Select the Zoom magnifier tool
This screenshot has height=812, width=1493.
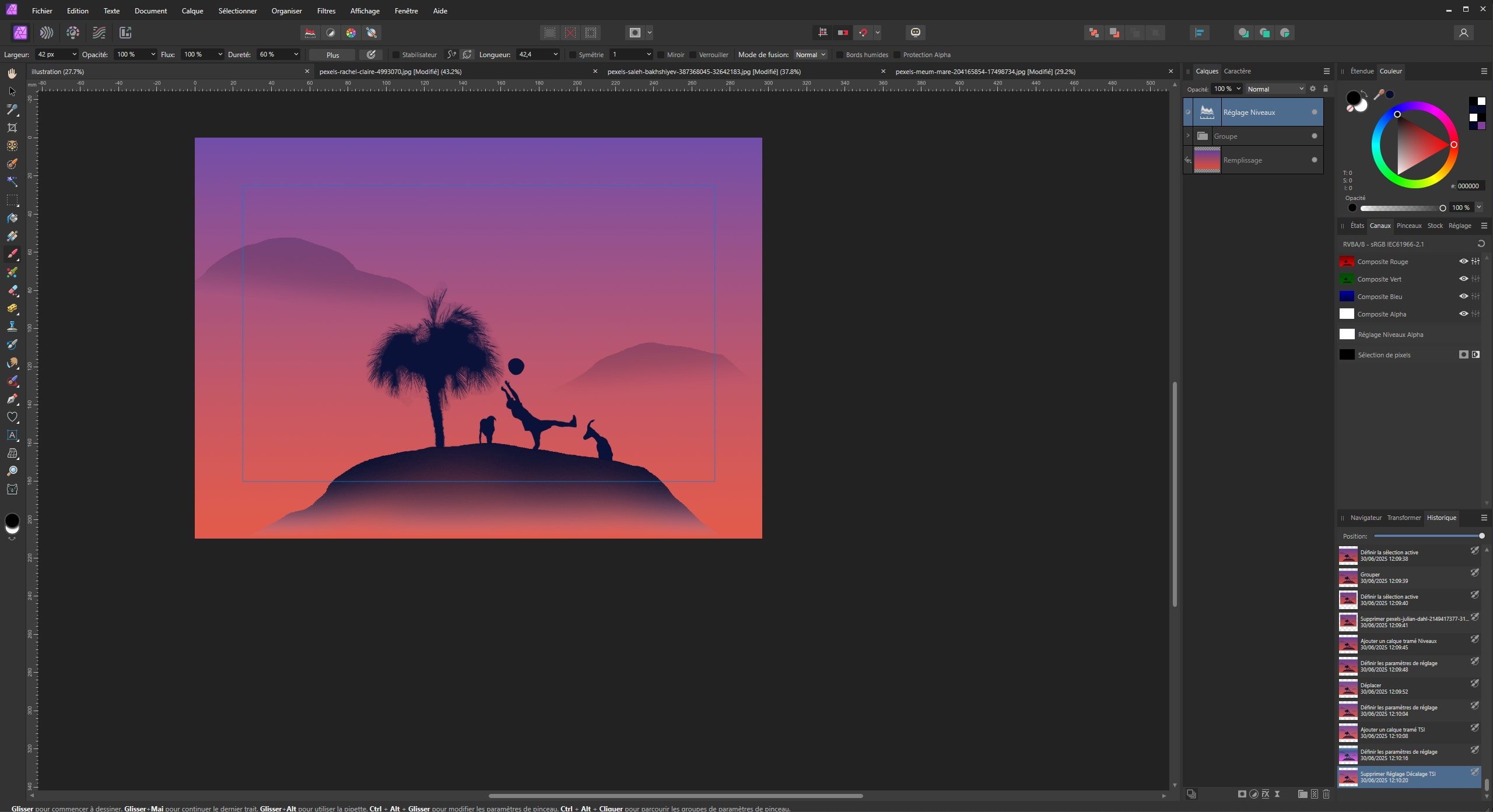pos(12,471)
